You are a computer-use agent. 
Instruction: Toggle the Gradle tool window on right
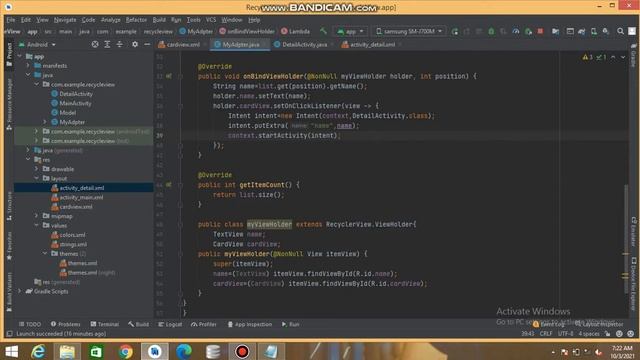[x=633, y=56]
